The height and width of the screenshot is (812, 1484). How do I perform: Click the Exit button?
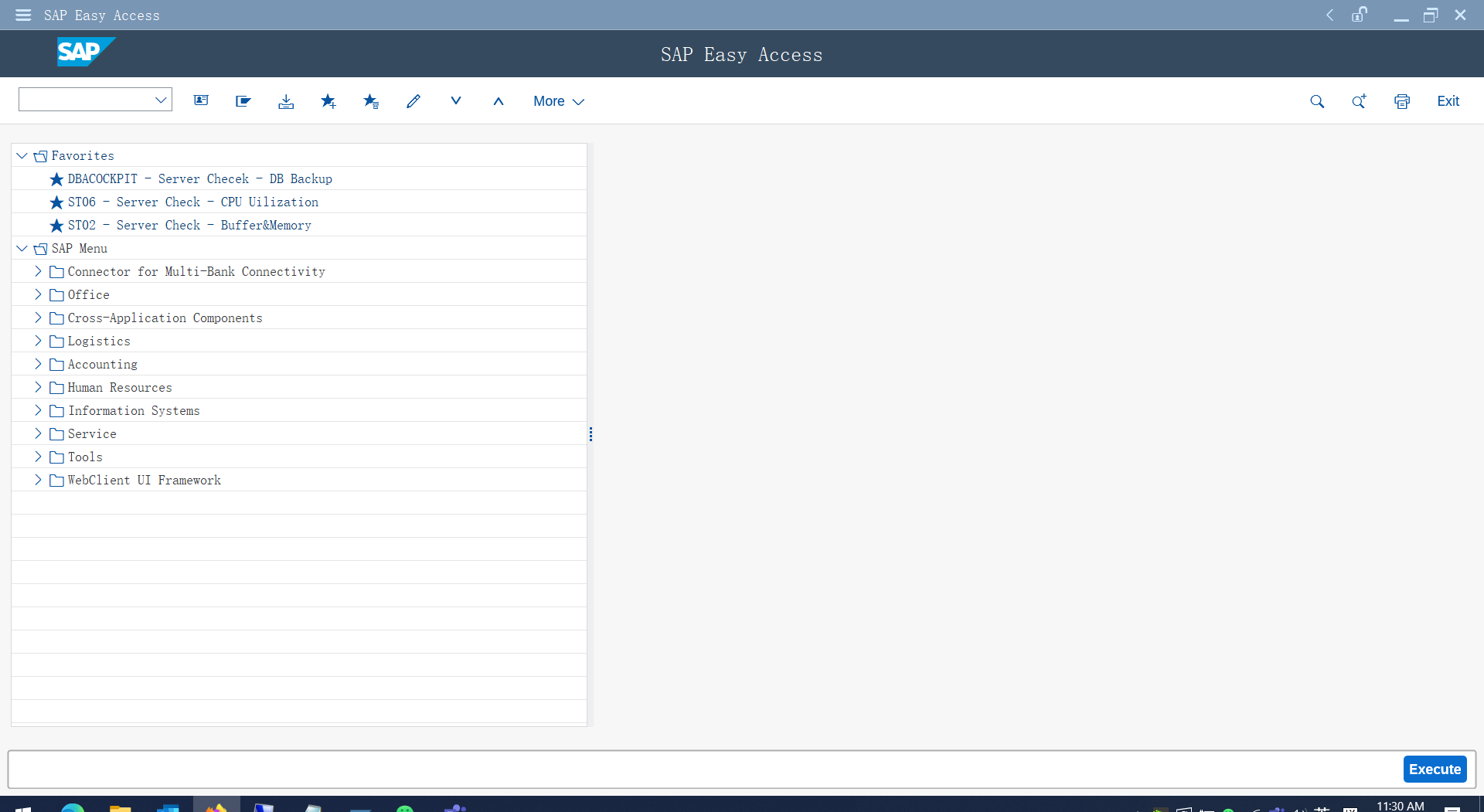[x=1448, y=101]
